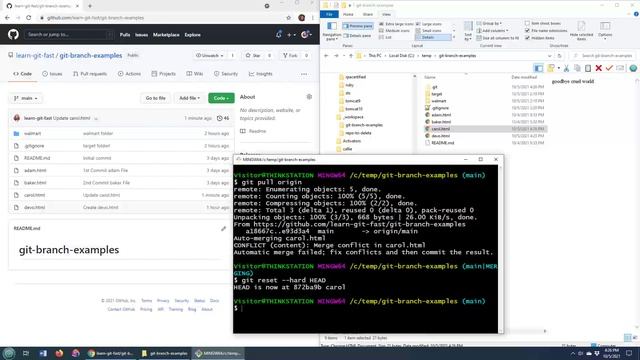Toggle Details pane in ribbon

(x=357, y=36)
